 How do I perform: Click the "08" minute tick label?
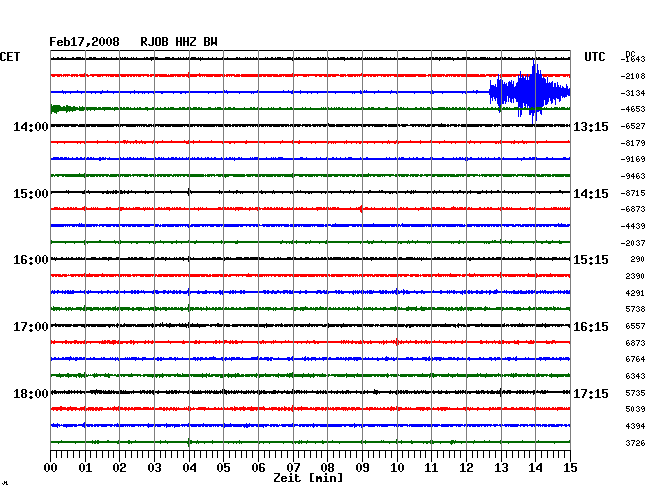pos(327,468)
